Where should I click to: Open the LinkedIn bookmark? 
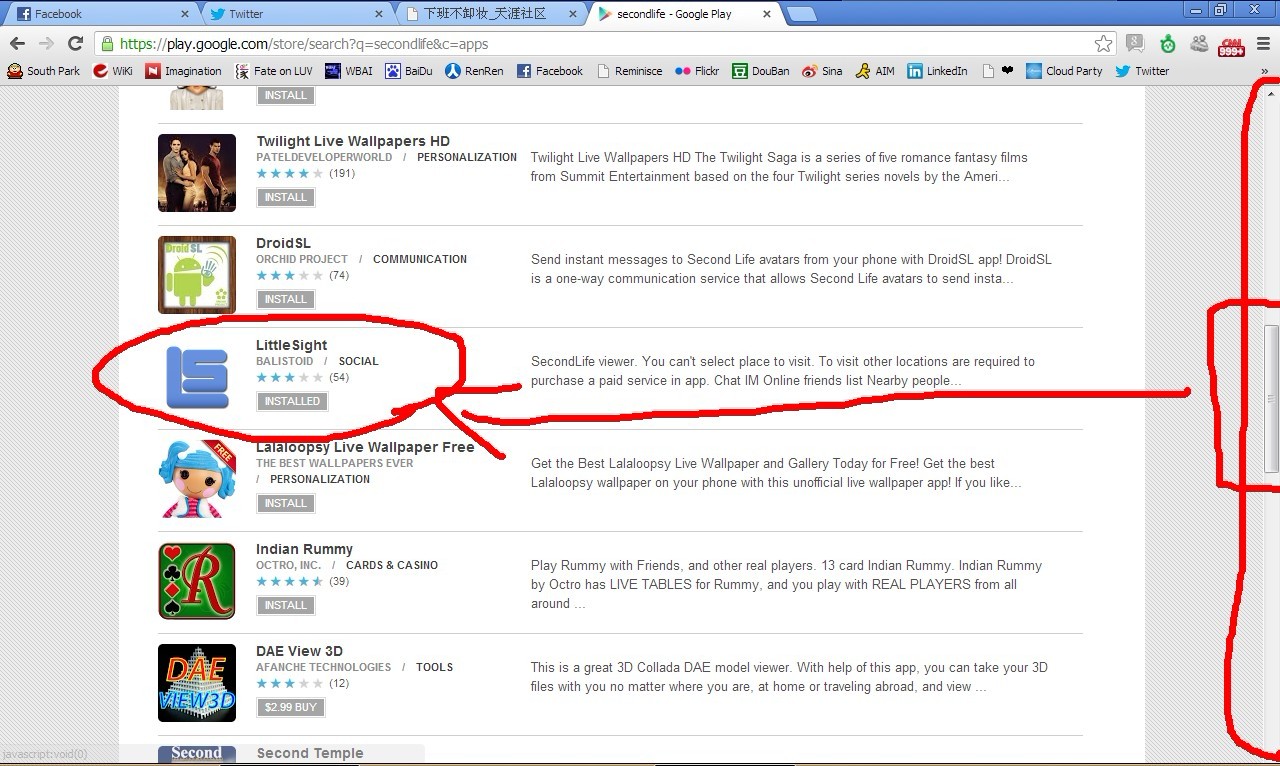(x=937, y=71)
